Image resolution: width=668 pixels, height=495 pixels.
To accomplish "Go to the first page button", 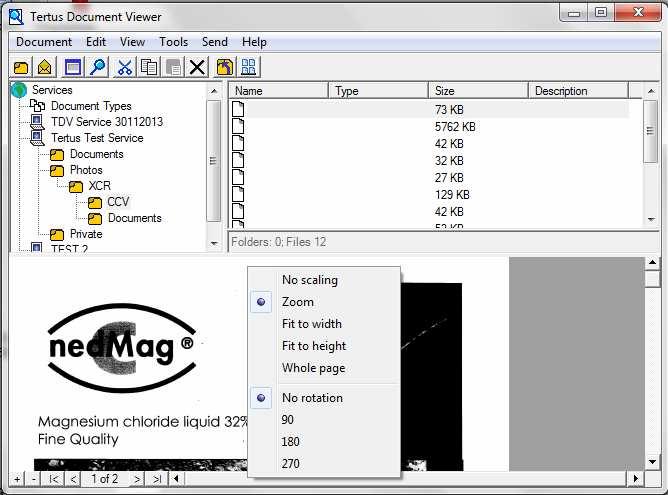I will [x=54, y=479].
